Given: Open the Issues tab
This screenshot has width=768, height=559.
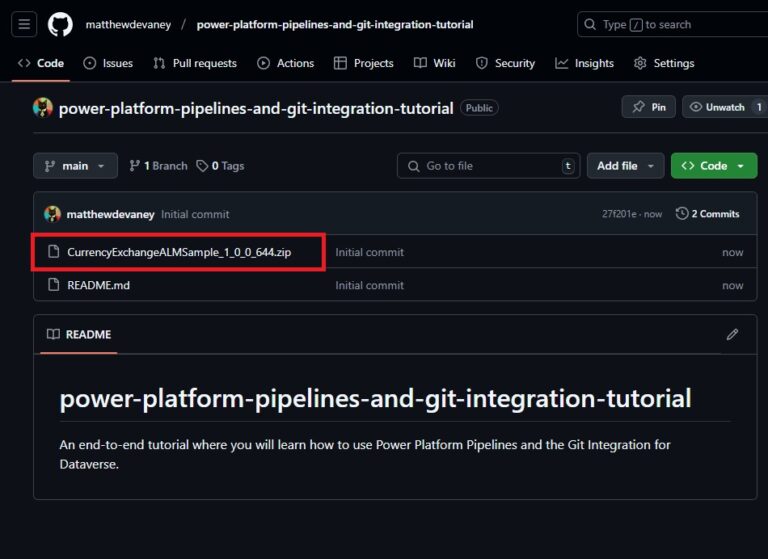Looking at the screenshot, I should 108,63.
